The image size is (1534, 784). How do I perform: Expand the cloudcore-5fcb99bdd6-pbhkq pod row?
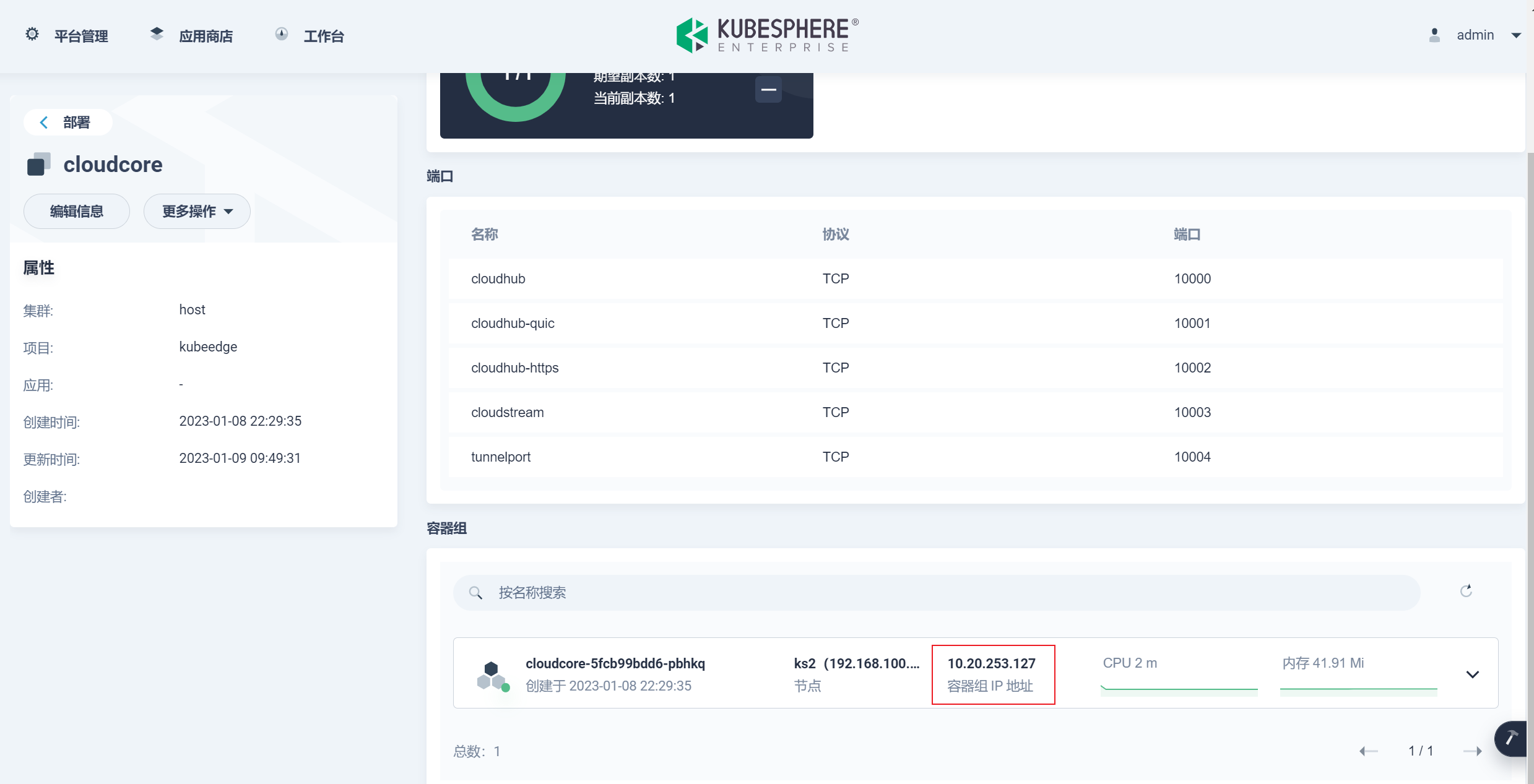coord(1473,674)
